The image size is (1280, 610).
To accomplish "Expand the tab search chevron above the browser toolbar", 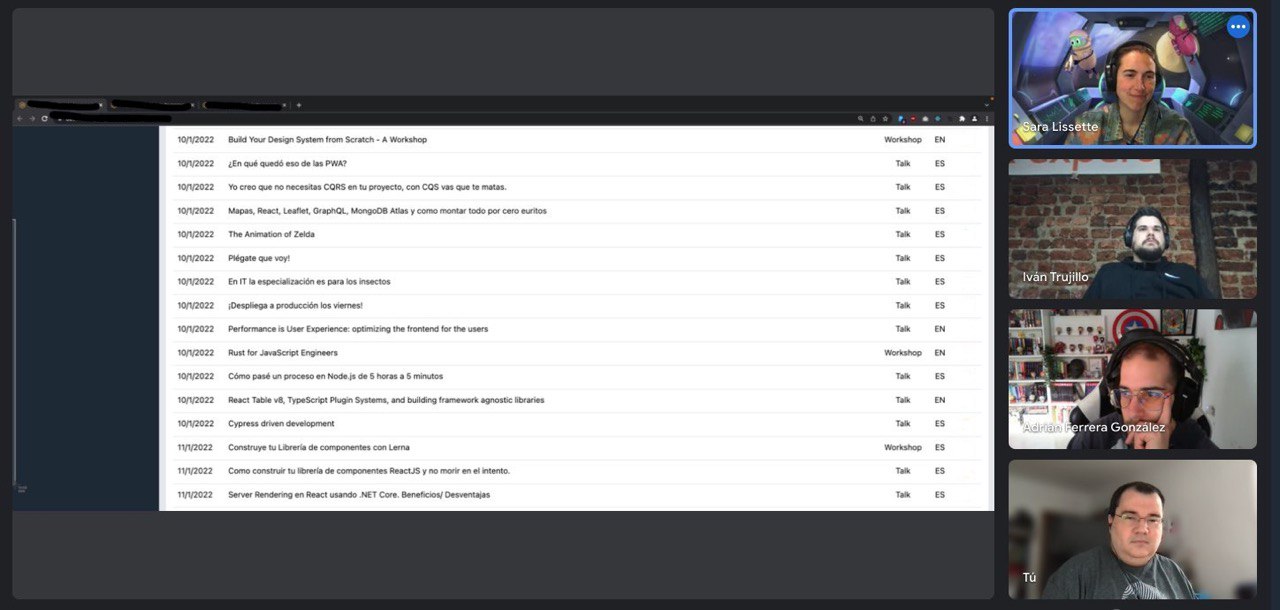I will [x=987, y=105].
